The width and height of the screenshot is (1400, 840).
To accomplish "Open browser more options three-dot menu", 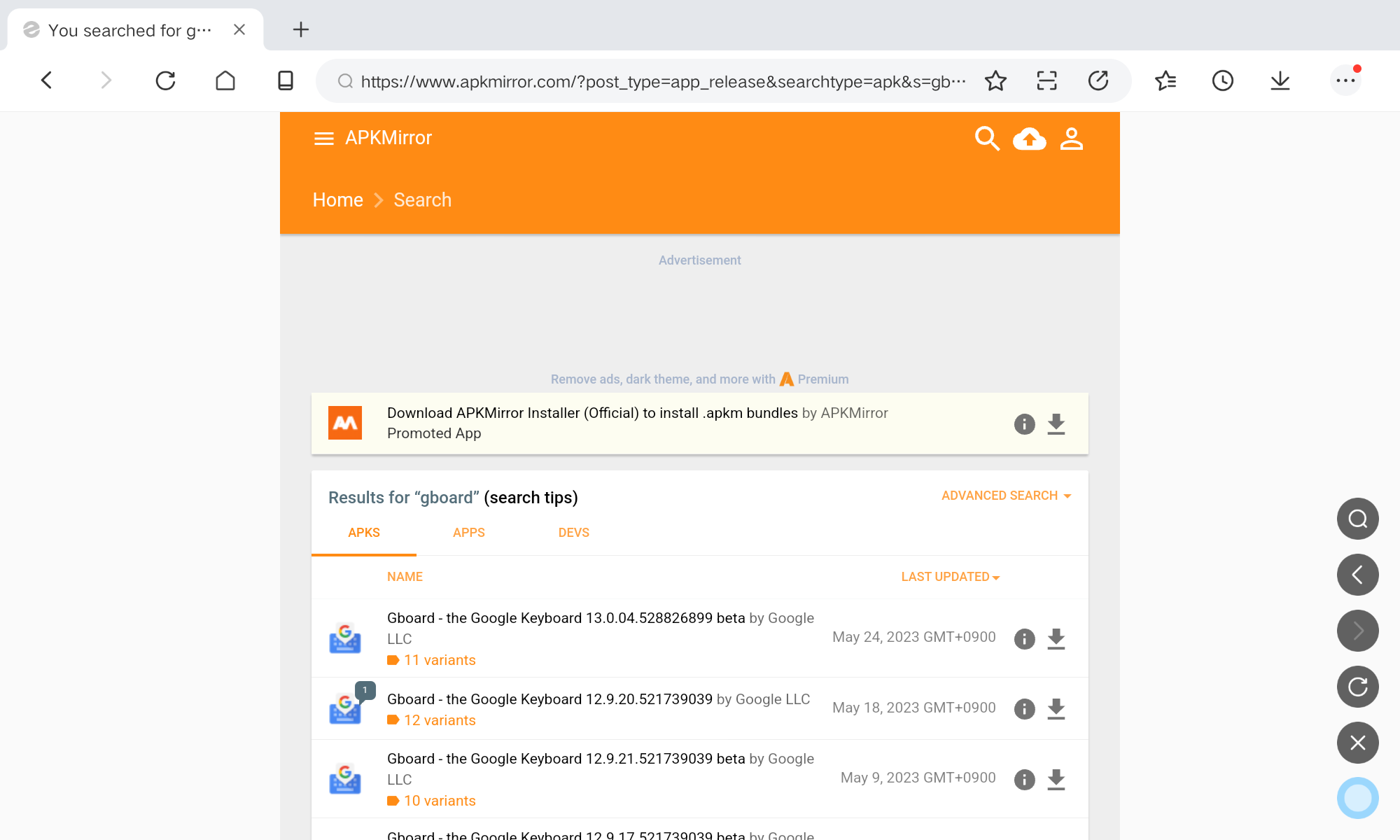I will click(1345, 81).
